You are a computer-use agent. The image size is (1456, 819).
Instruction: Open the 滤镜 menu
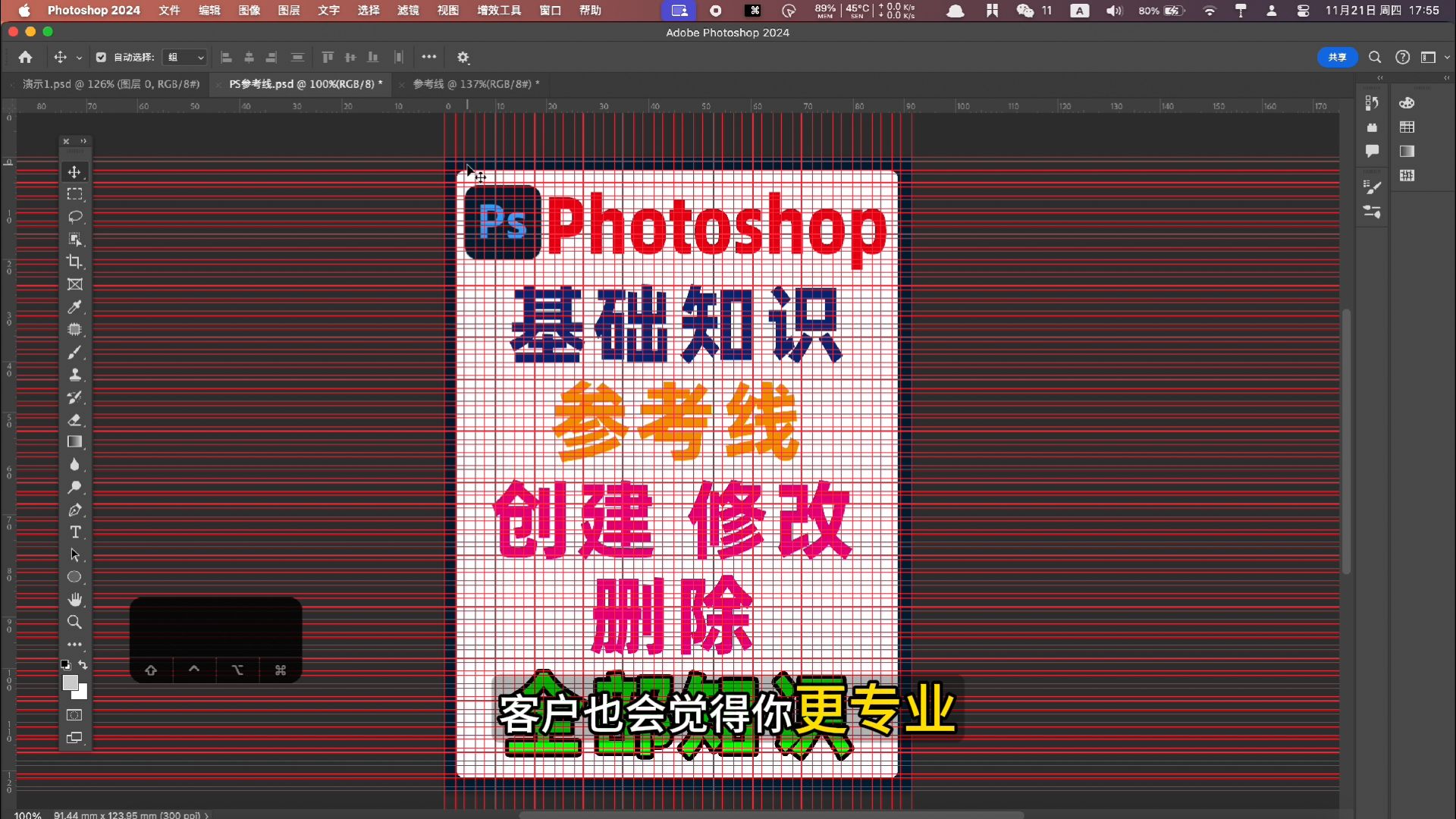pyautogui.click(x=408, y=11)
